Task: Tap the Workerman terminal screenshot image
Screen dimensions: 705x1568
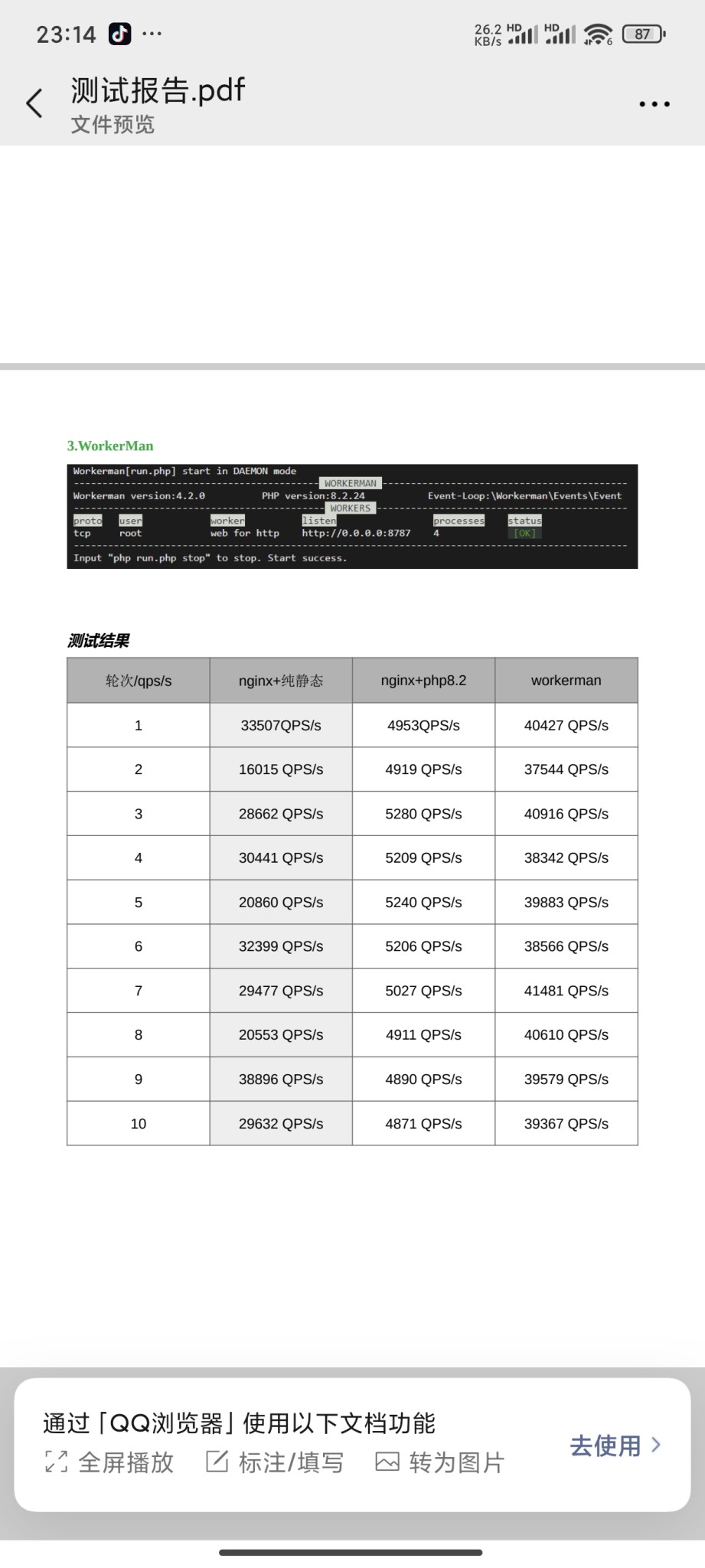Action: pyautogui.click(x=352, y=516)
